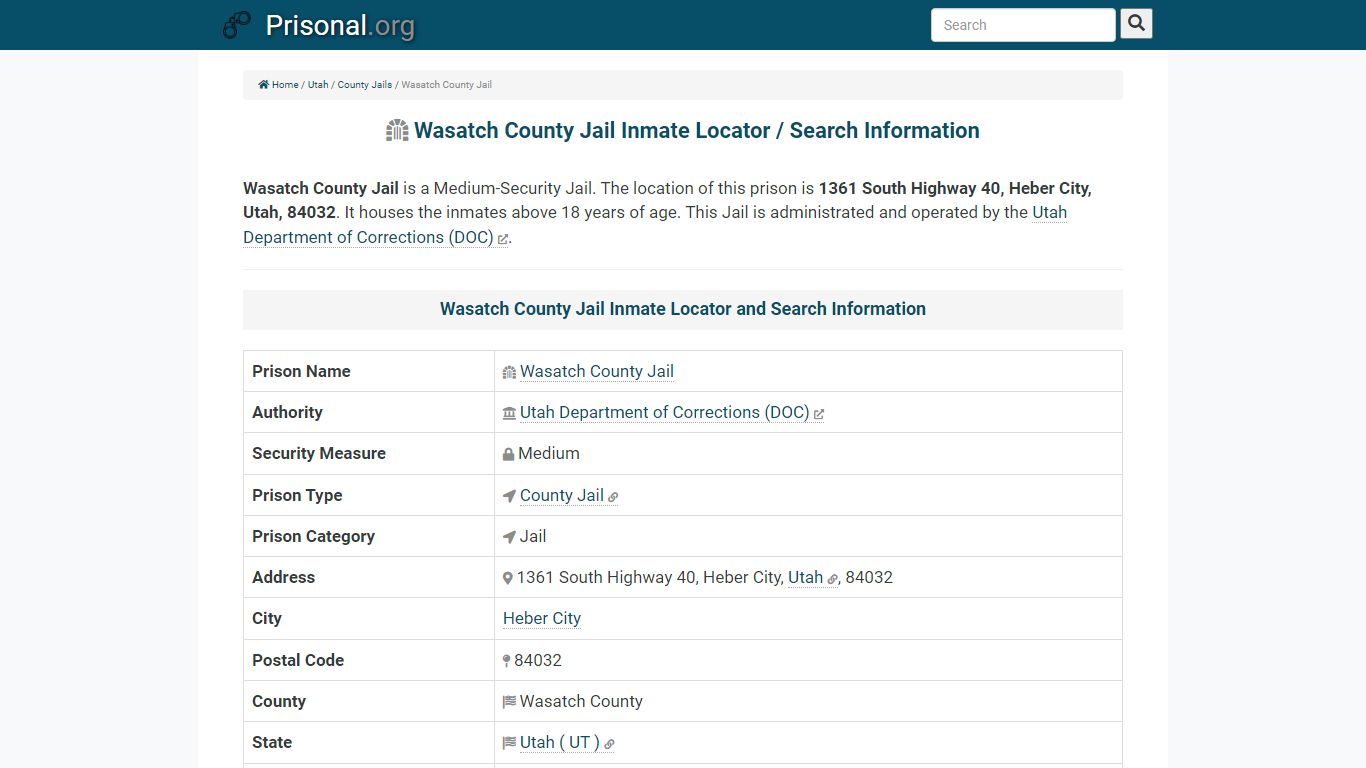Screen dimensions: 1366x768
Task: Click the Address row label
Action: [283, 577]
